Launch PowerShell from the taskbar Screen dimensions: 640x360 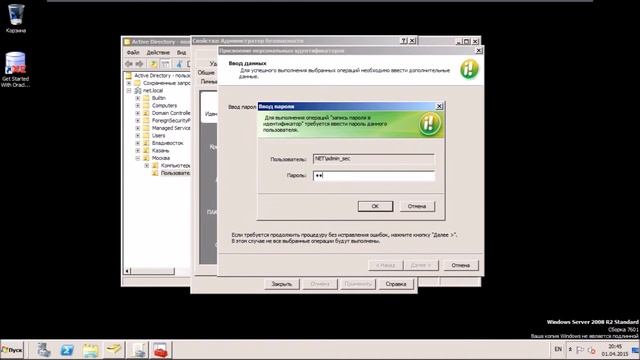pyautogui.click(x=67, y=350)
